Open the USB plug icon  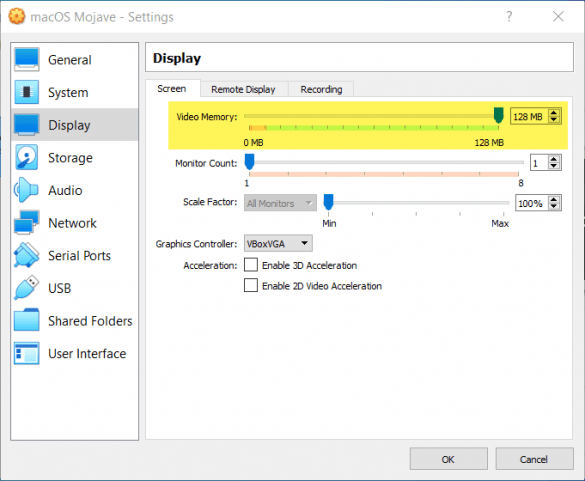26,288
